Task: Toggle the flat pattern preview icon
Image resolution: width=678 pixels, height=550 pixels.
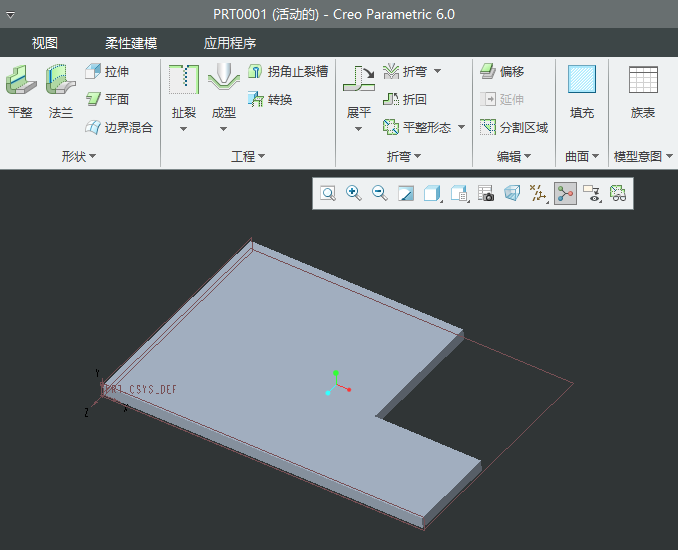Action: 618,193
